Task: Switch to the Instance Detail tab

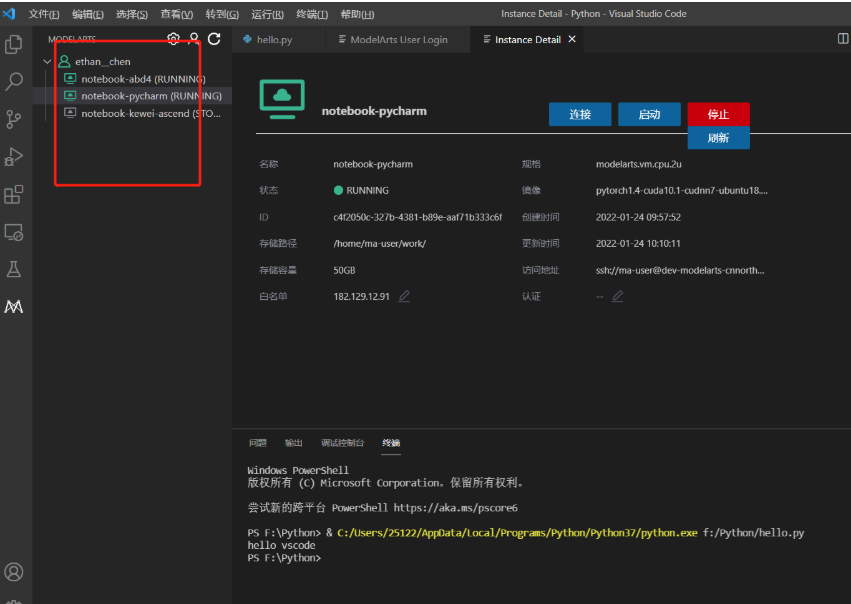Action: tap(527, 40)
